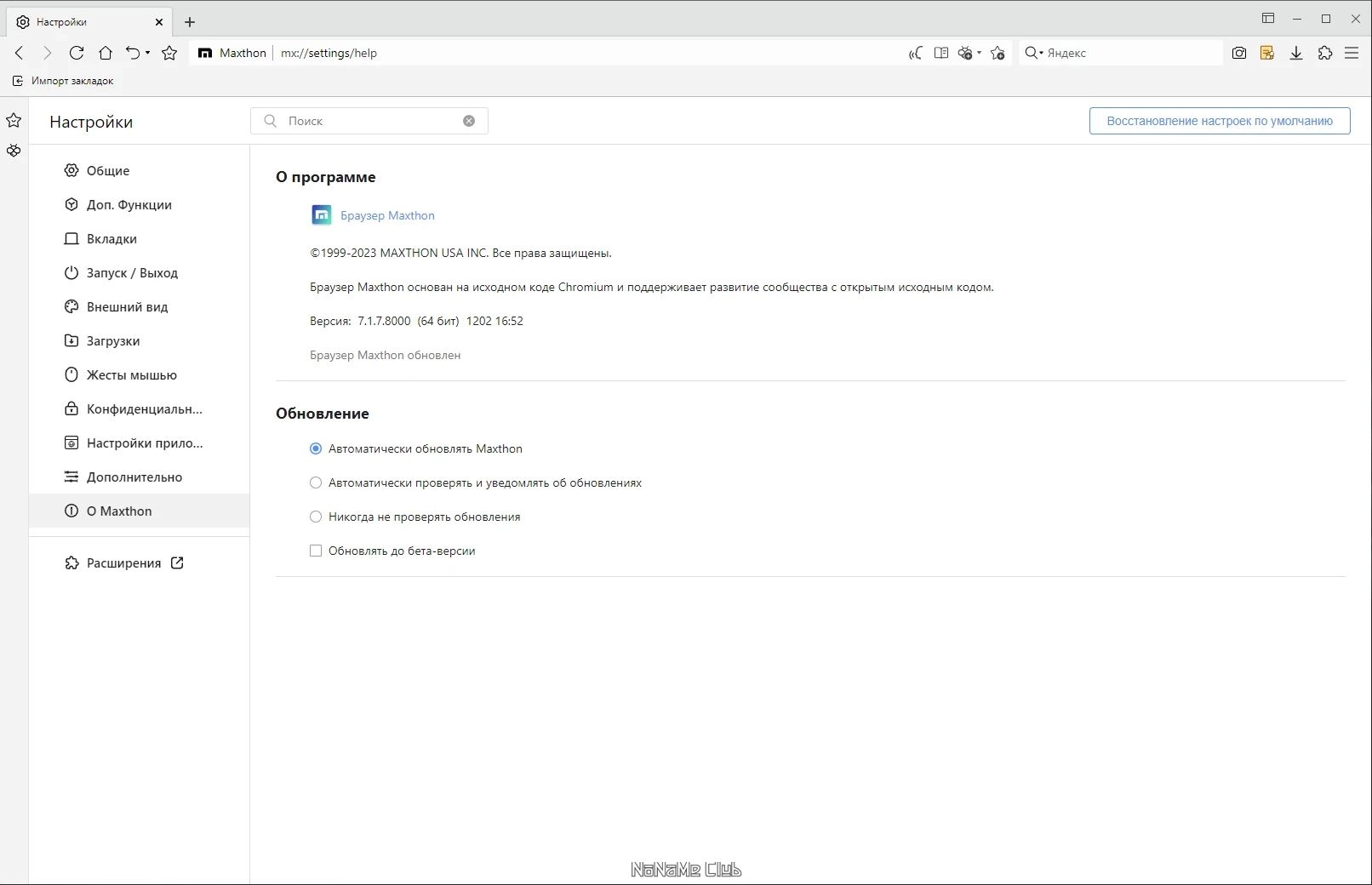
Task: Open the reader mode book icon
Action: coord(940,53)
